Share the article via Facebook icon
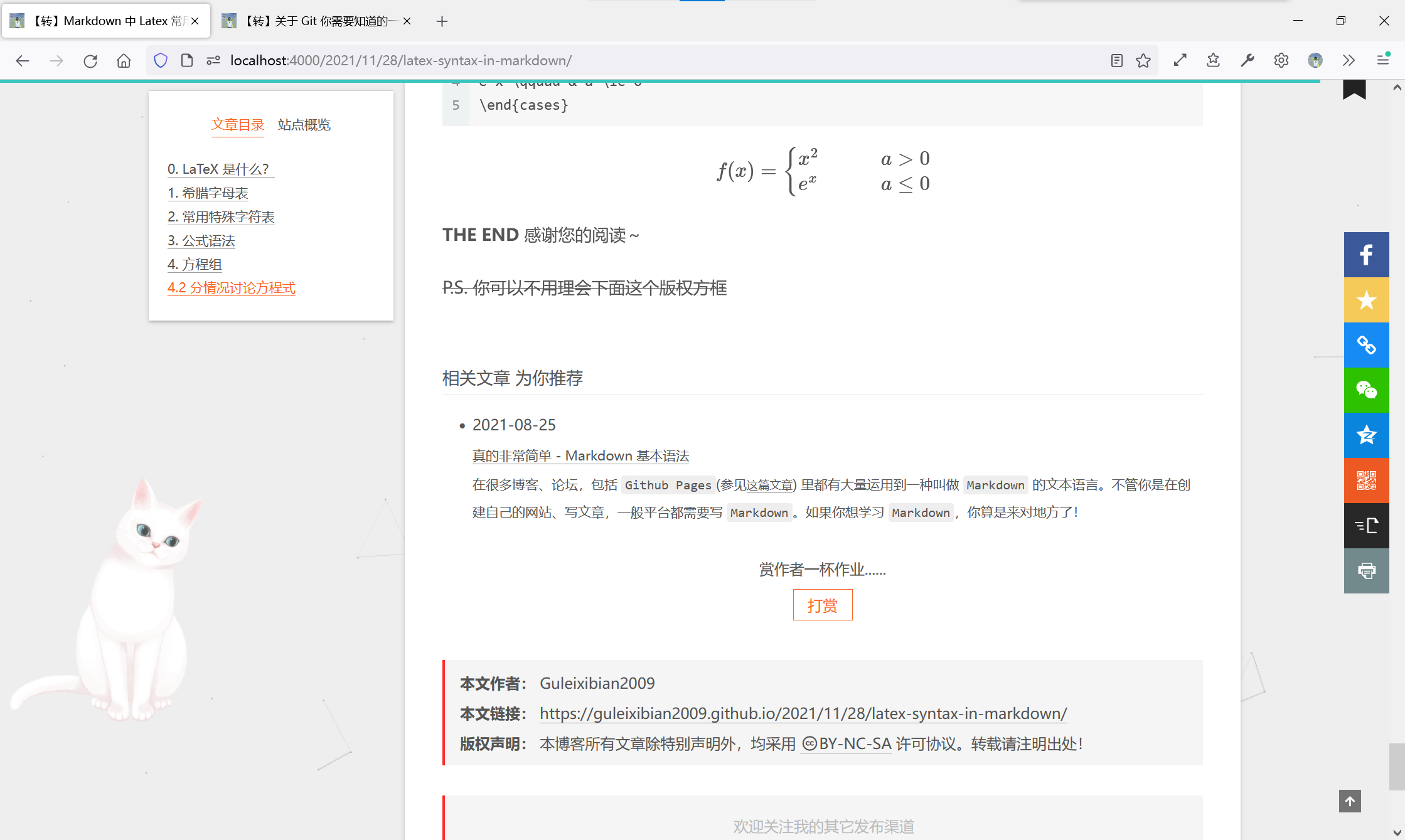The image size is (1405, 840). pos(1366,255)
